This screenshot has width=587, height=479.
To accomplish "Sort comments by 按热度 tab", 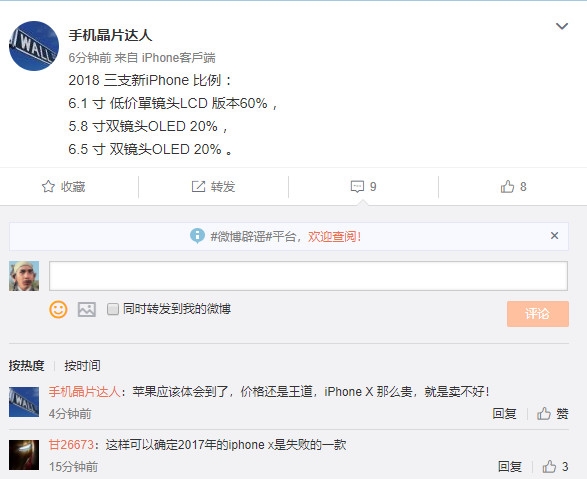I will coord(27,365).
